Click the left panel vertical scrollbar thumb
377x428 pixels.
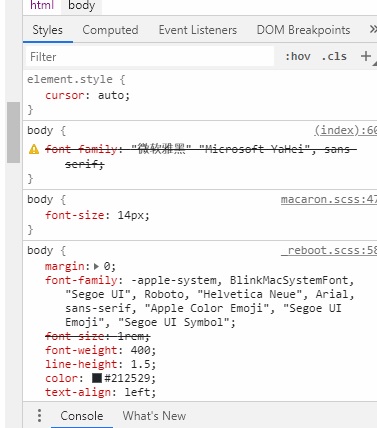[14, 132]
